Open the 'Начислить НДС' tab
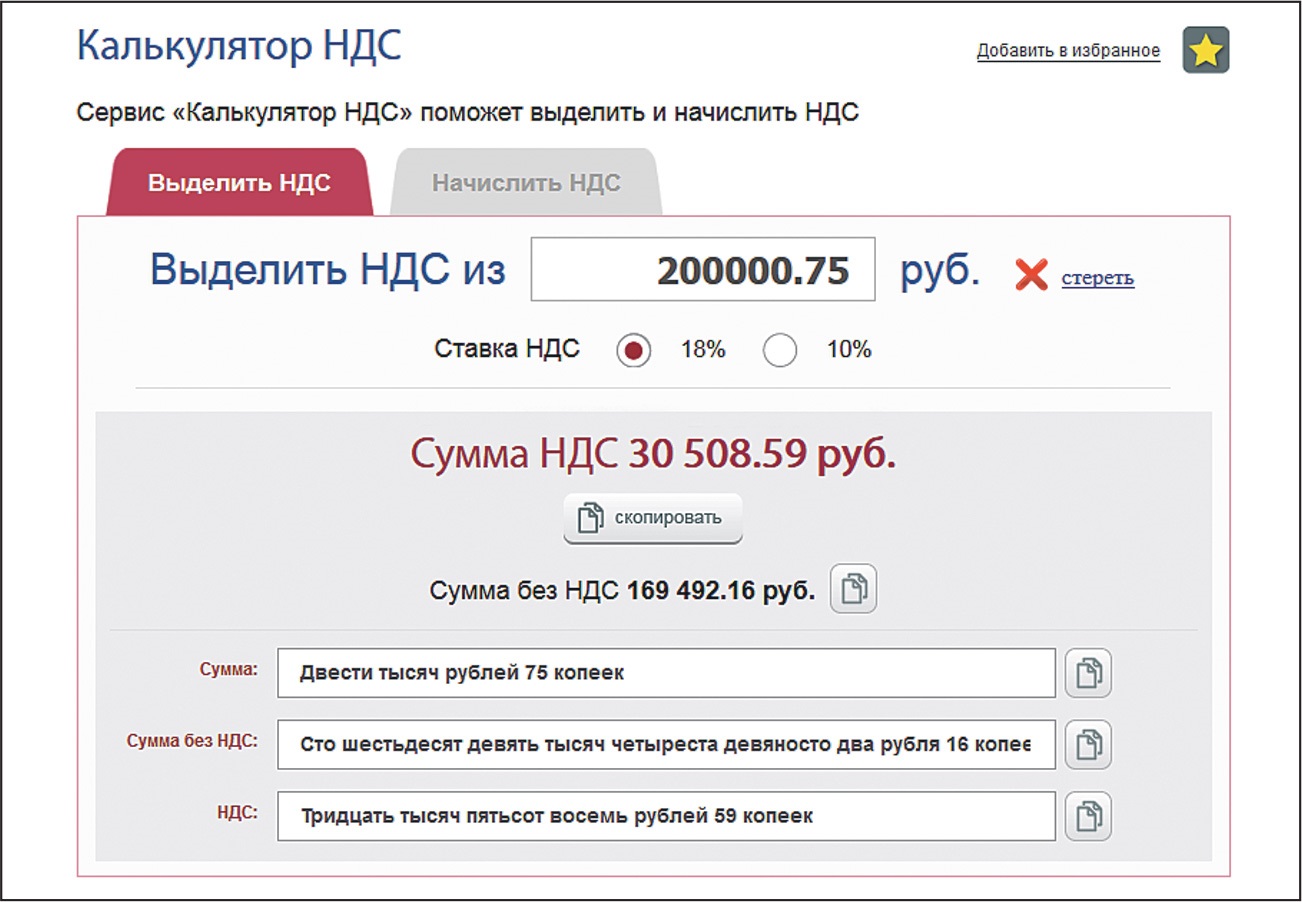This screenshot has height=902, width=1302. click(526, 183)
